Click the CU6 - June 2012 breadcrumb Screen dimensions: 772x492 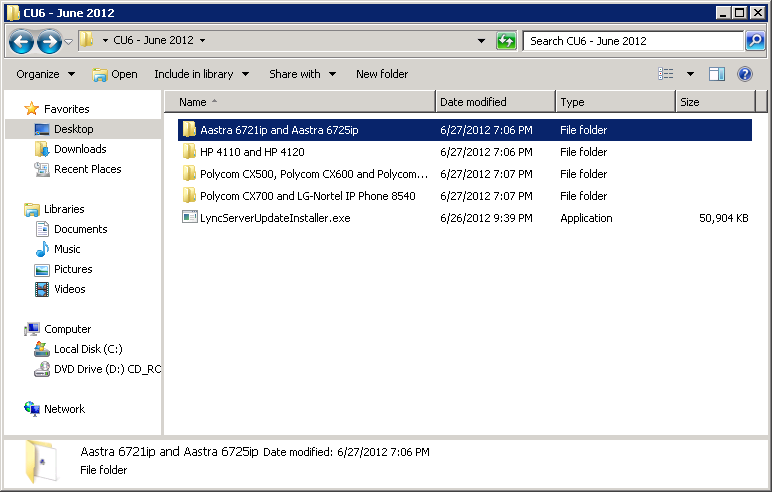point(153,40)
